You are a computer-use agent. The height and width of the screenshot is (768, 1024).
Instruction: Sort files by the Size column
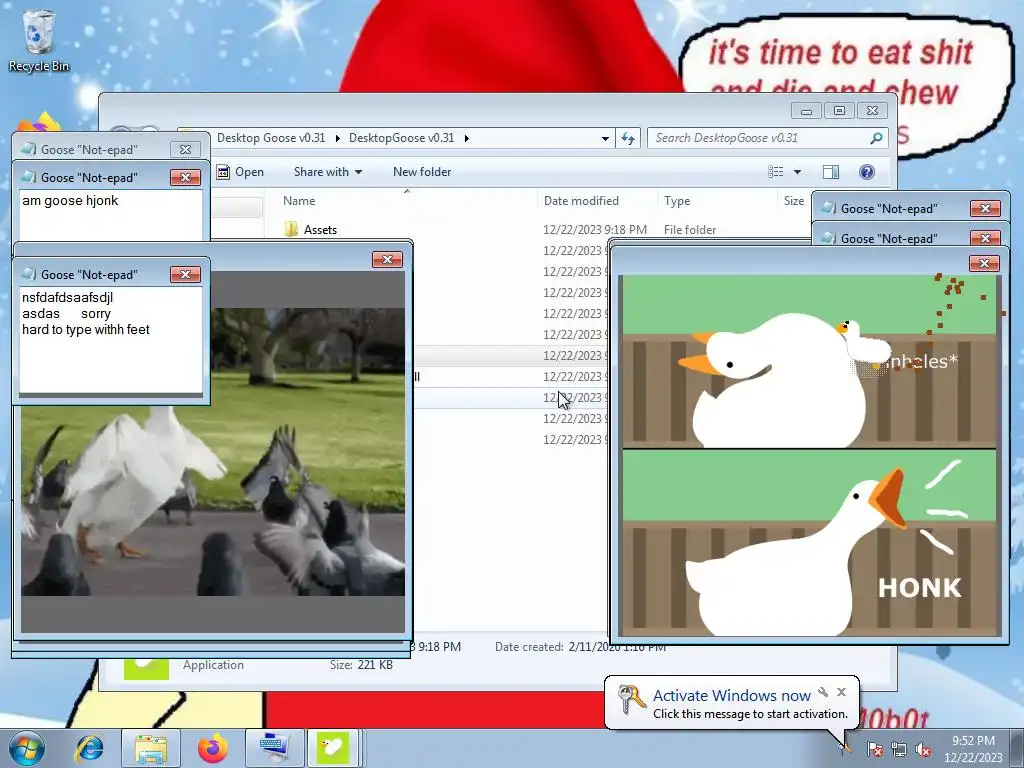point(793,200)
